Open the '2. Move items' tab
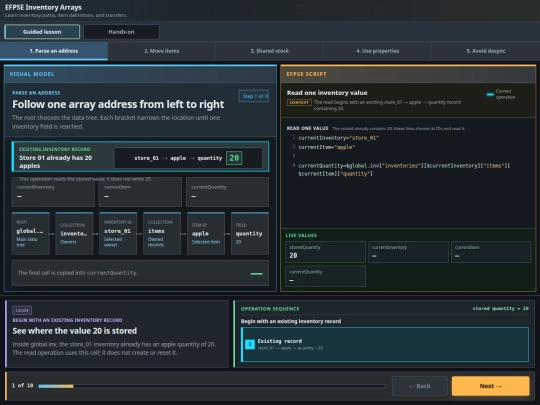The width and height of the screenshot is (540, 405). point(162,51)
